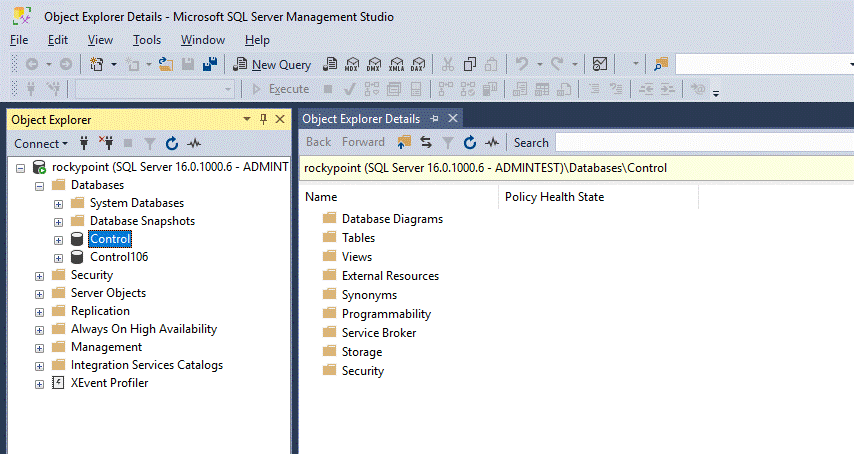Open the Help menu
854x454 pixels.
coord(257,40)
